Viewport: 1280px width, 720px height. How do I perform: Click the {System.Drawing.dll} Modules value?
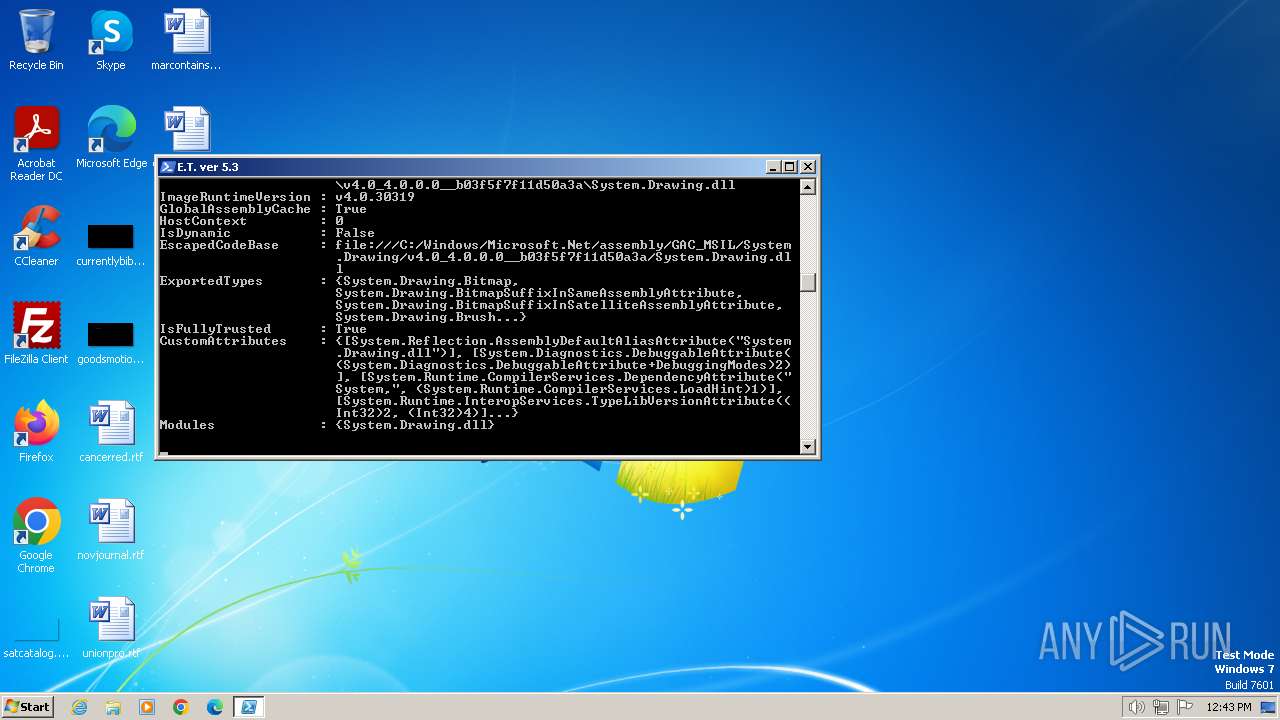coord(415,425)
